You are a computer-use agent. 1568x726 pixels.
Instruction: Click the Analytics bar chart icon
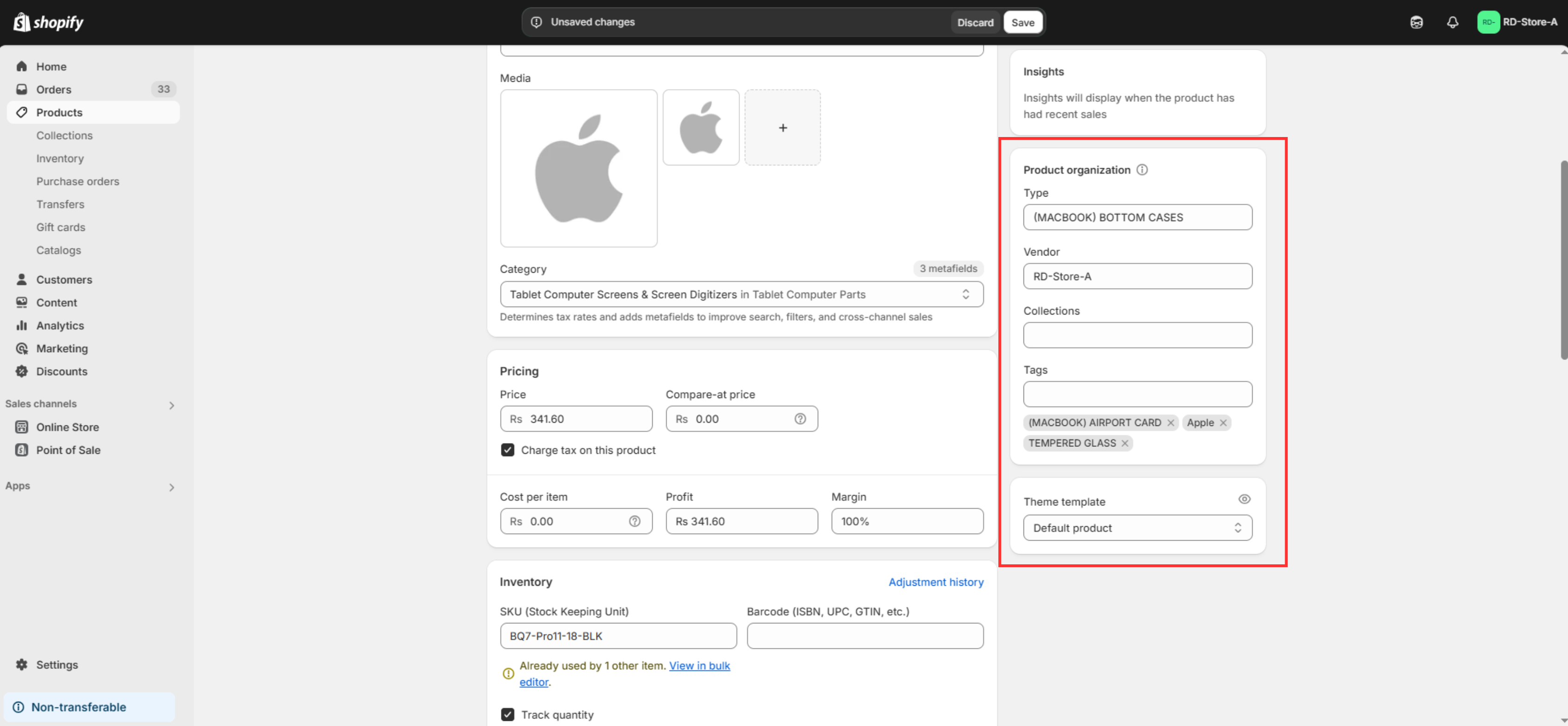(x=22, y=326)
